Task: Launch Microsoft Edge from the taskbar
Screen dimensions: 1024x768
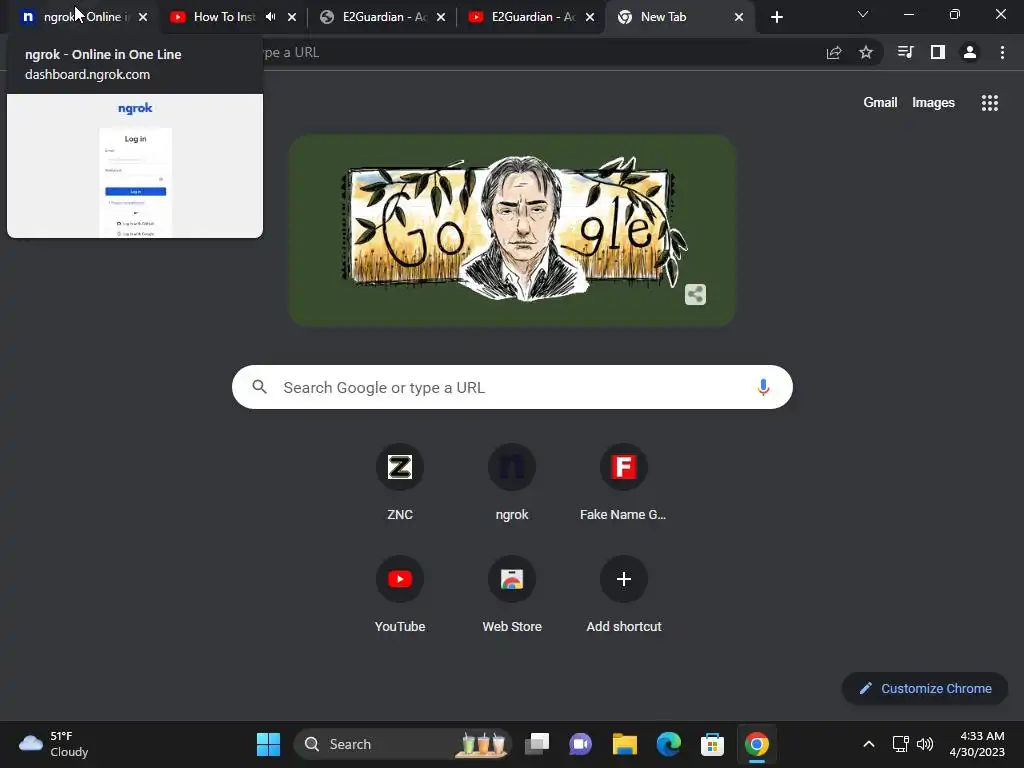Action: pyautogui.click(x=668, y=744)
